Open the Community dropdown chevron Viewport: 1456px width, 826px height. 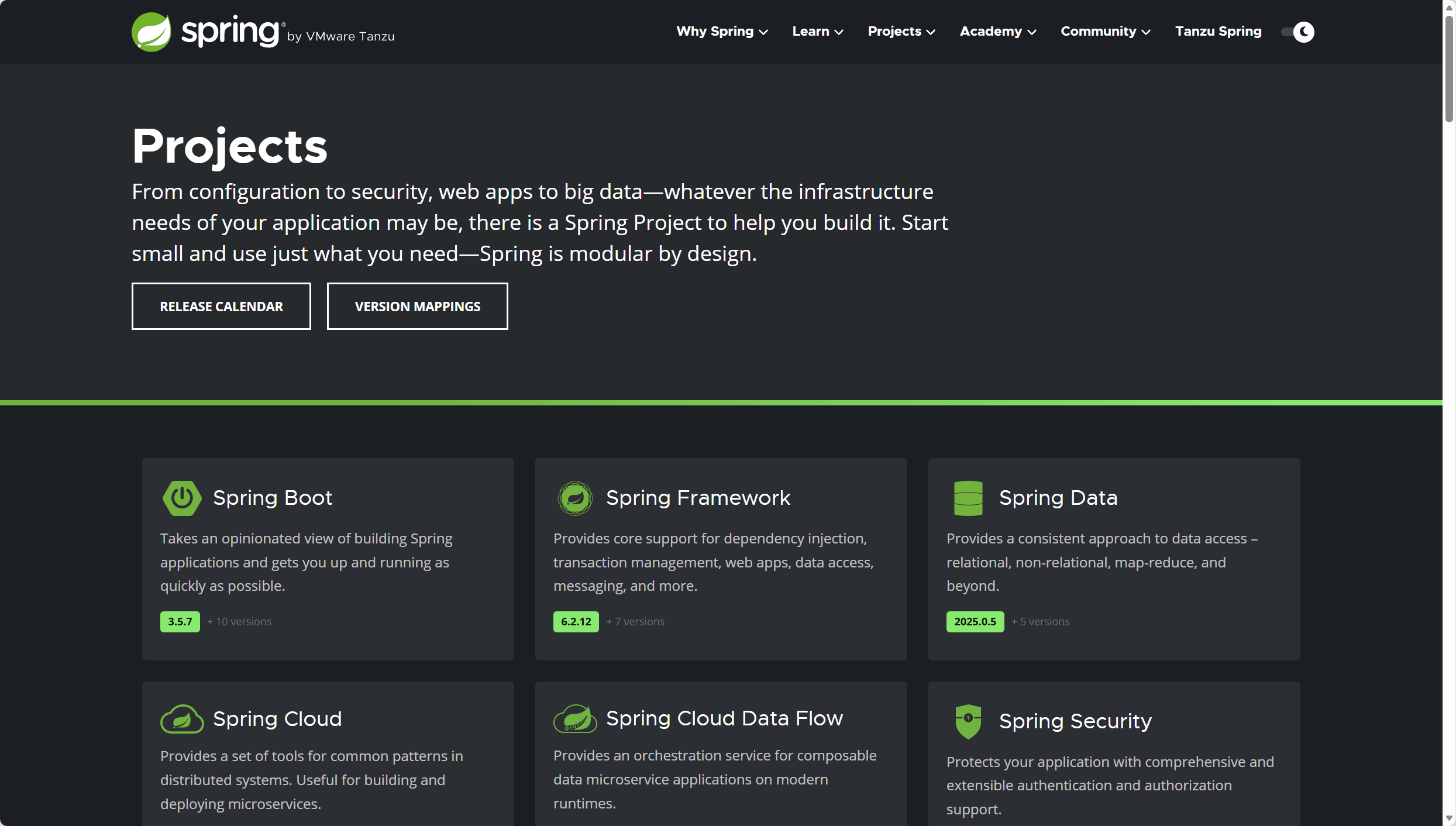click(1146, 32)
